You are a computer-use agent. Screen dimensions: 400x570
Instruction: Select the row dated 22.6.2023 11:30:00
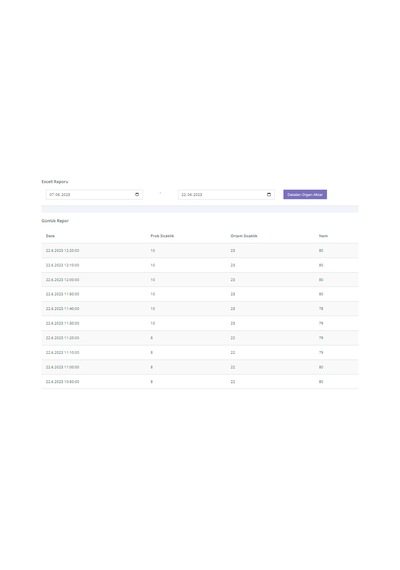click(x=200, y=323)
